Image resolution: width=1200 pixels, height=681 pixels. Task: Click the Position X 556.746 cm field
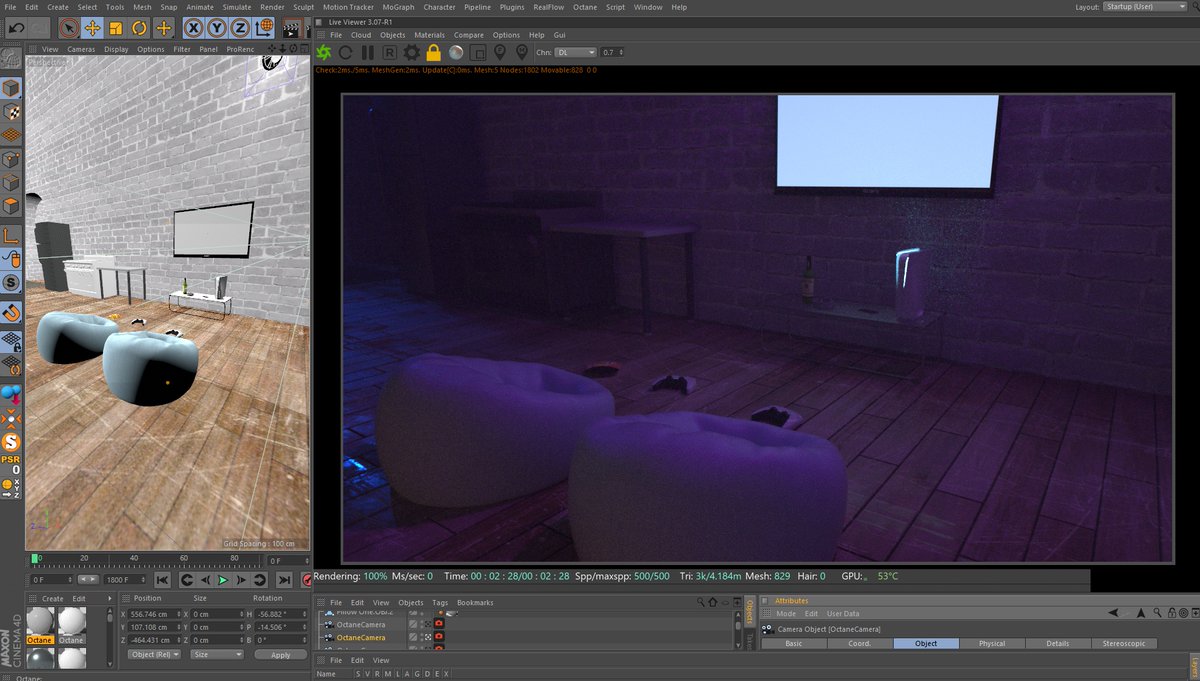(x=153, y=614)
